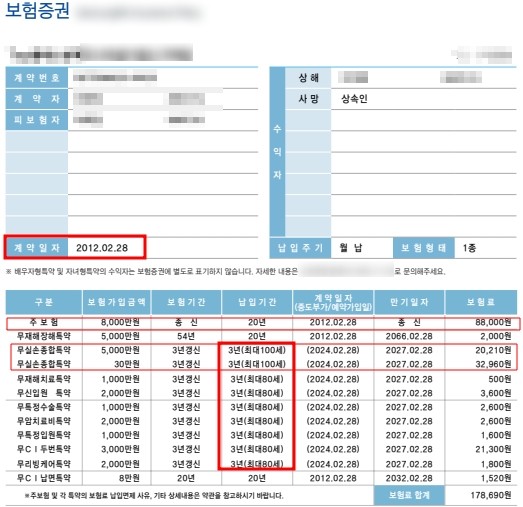The height and width of the screenshot is (507, 523).
Task: Click the 상해 beneficiary label
Action: (x=308, y=78)
